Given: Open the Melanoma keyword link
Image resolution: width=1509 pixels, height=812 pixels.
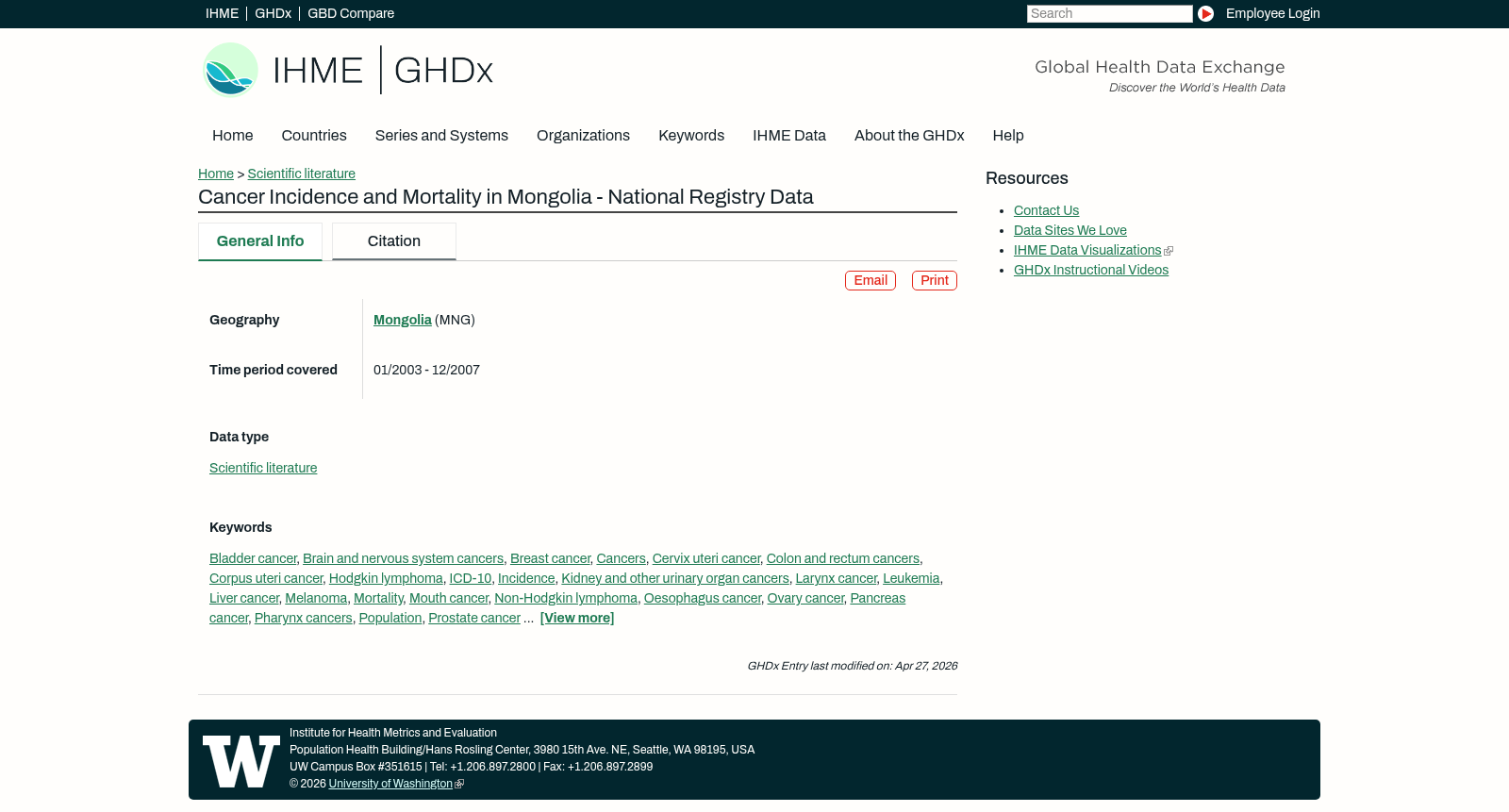Looking at the screenshot, I should pyautogui.click(x=316, y=598).
